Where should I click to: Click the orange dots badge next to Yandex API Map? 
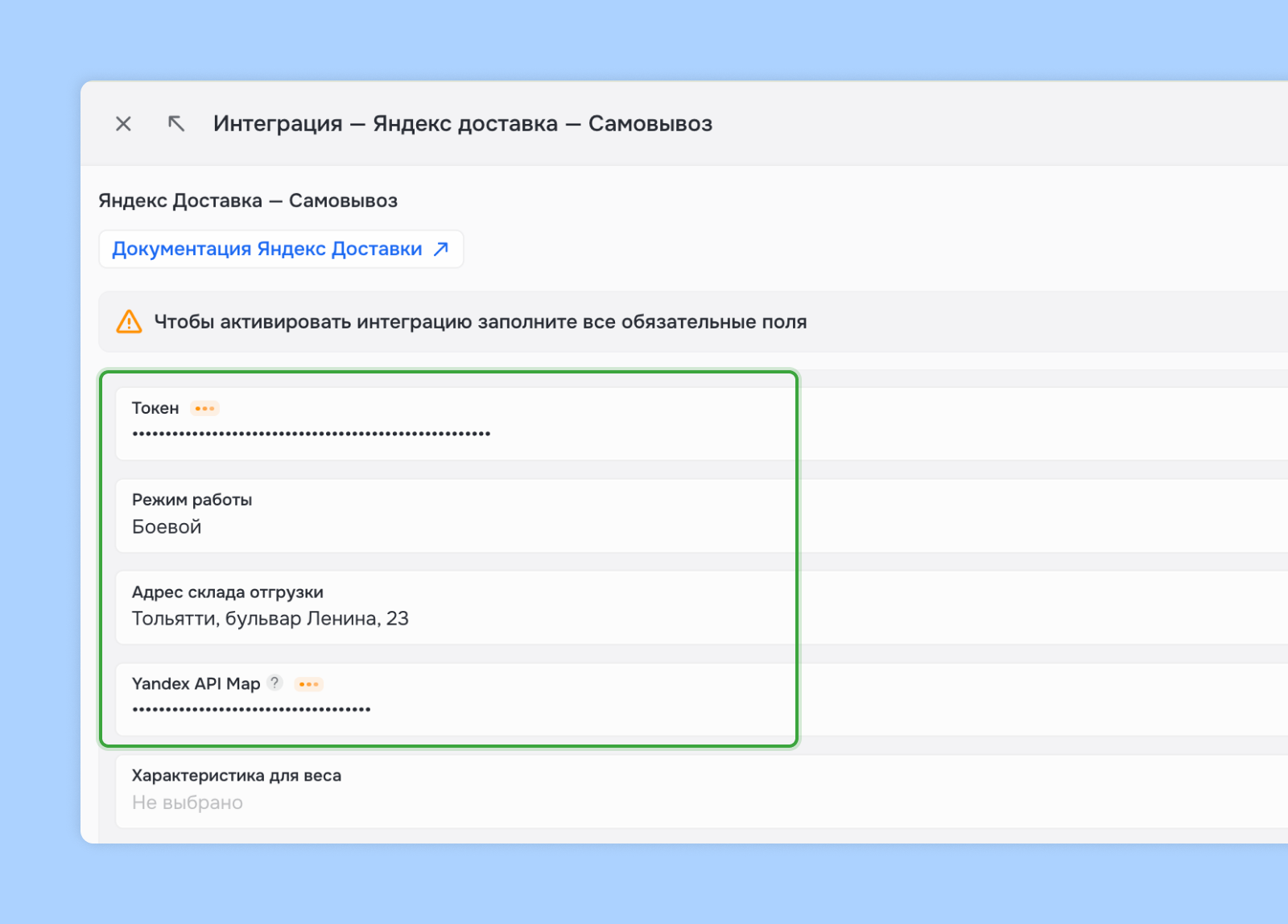pyautogui.click(x=309, y=684)
